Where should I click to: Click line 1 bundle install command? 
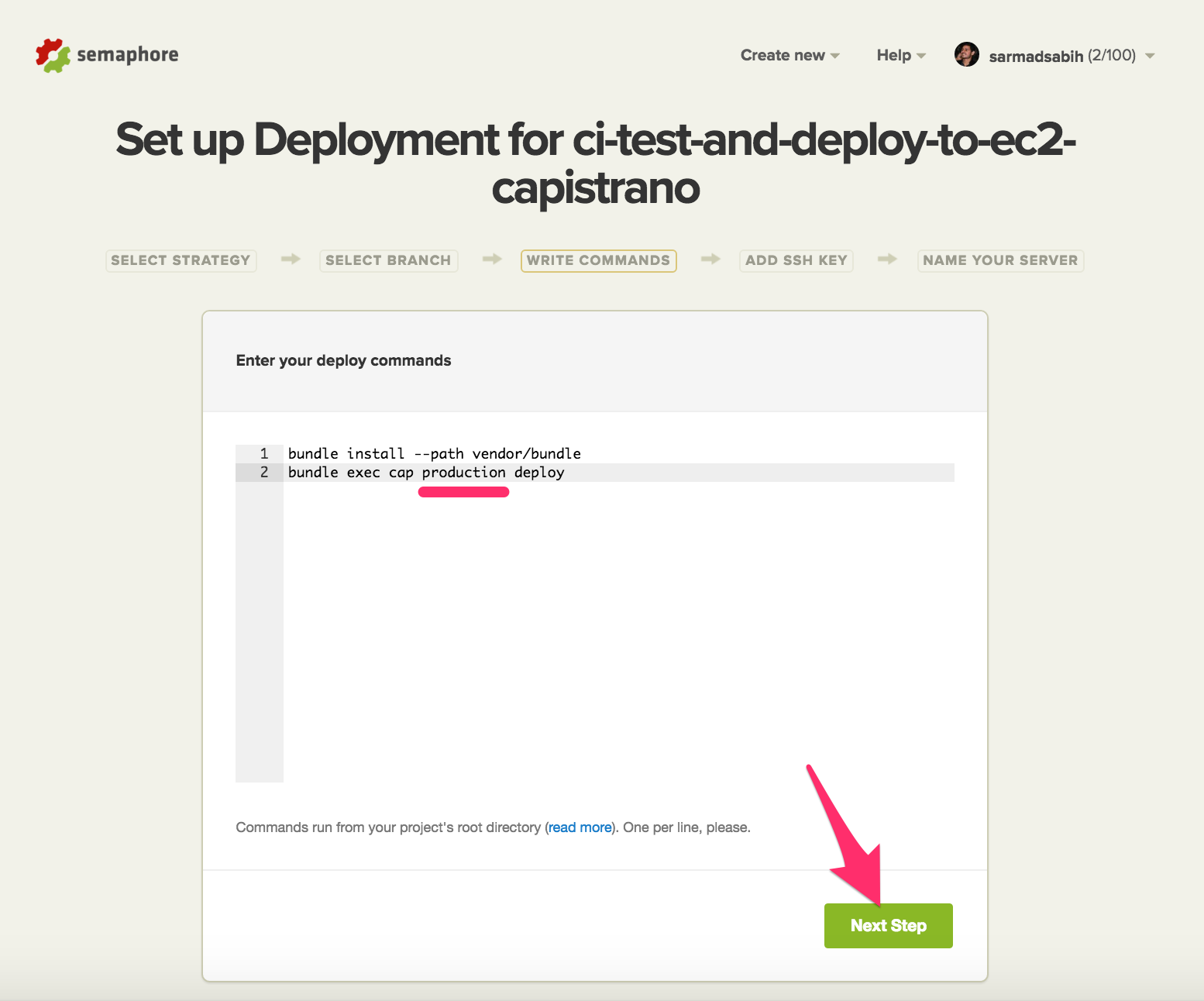(435, 453)
